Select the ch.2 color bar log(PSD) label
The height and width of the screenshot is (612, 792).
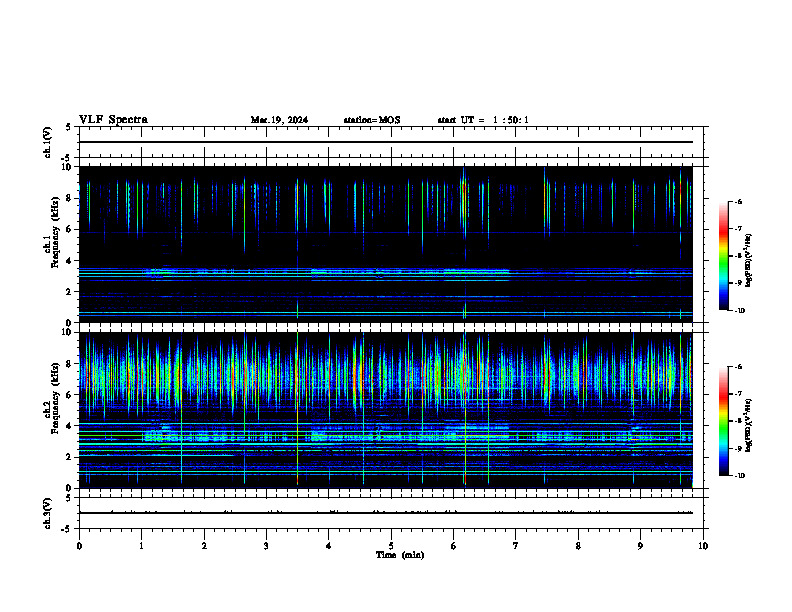[x=748, y=425]
